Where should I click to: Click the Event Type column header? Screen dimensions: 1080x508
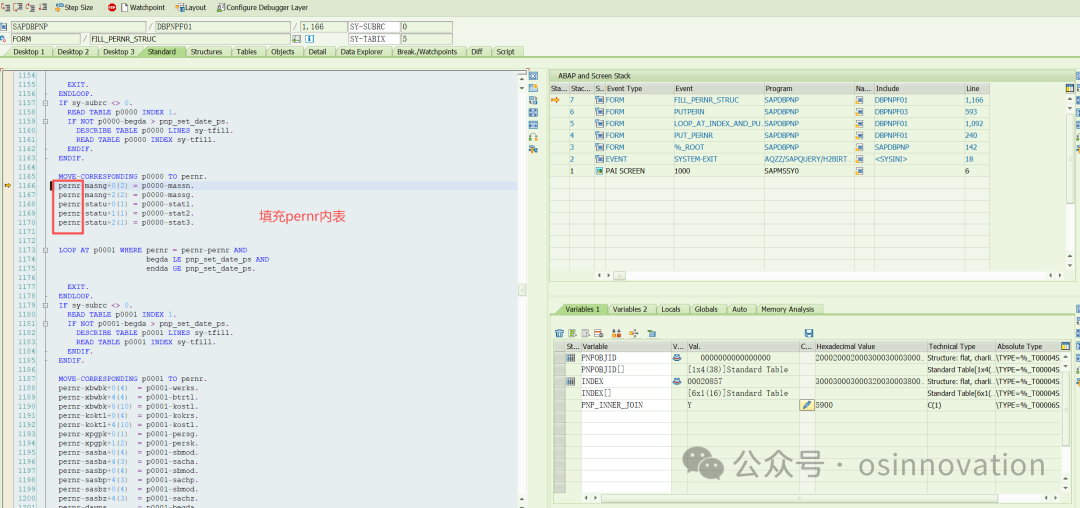638,89
